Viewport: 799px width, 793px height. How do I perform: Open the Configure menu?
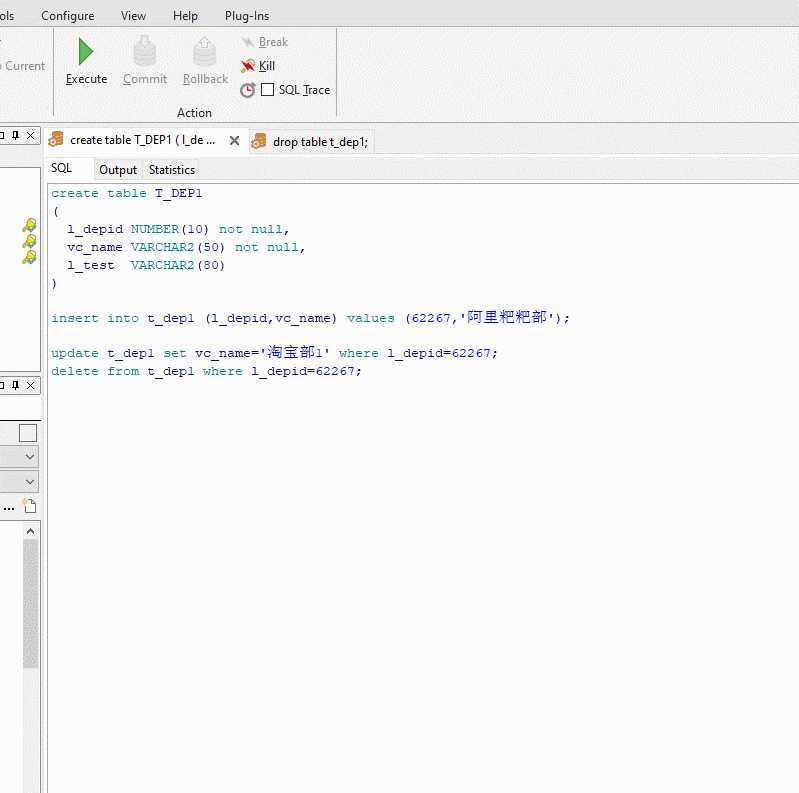pyautogui.click(x=68, y=16)
